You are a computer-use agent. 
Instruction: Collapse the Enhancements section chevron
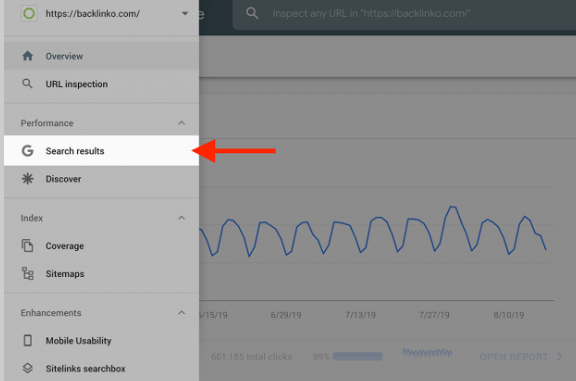(x=181, y=313)
